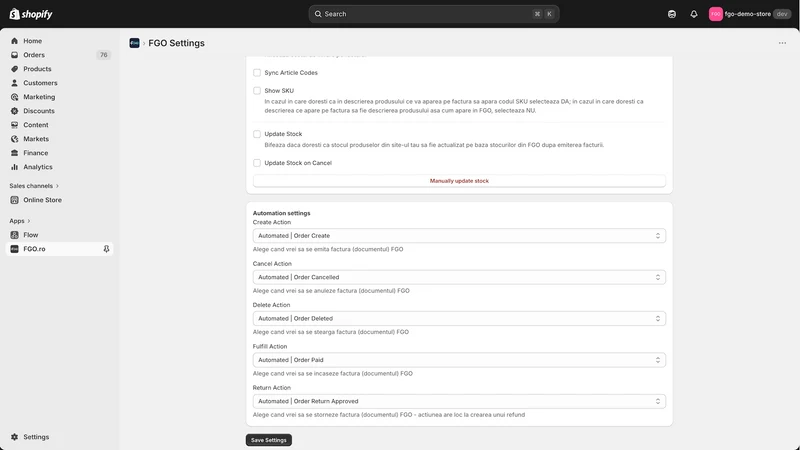Open the Fulfill Action dropdown
Image resolution: width=800 pixels, height=450 pixels.
point(459,360)
